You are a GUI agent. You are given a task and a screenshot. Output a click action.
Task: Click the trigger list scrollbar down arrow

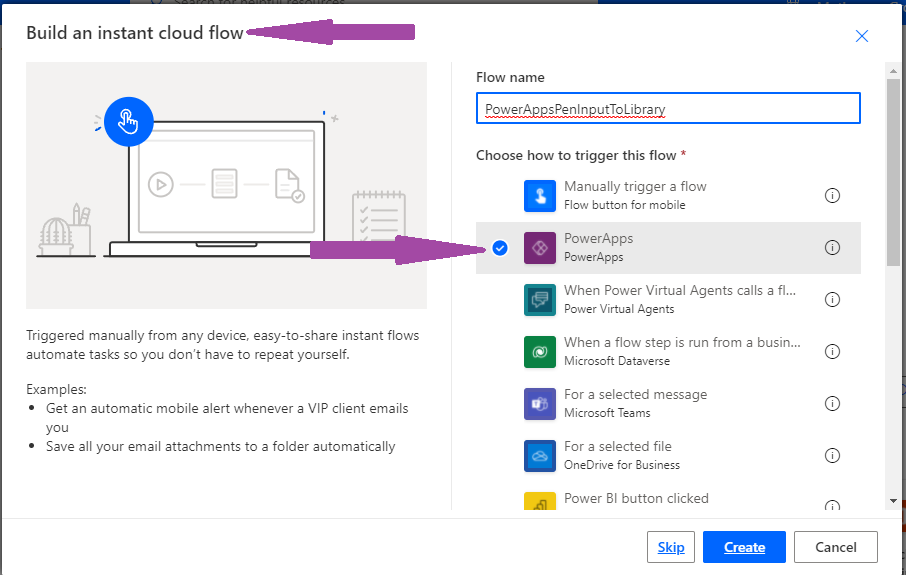893,501
